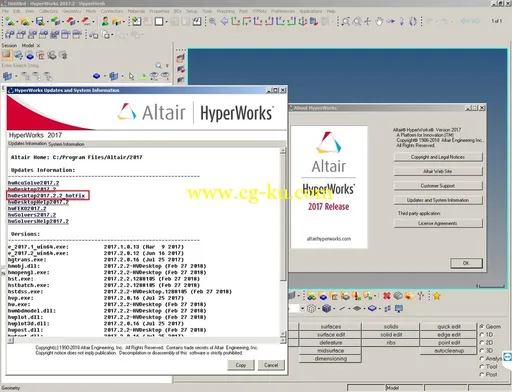Screen dimensions: 512x392
Task: Open the Geometry menu
Action: click(x=72, y=11)
